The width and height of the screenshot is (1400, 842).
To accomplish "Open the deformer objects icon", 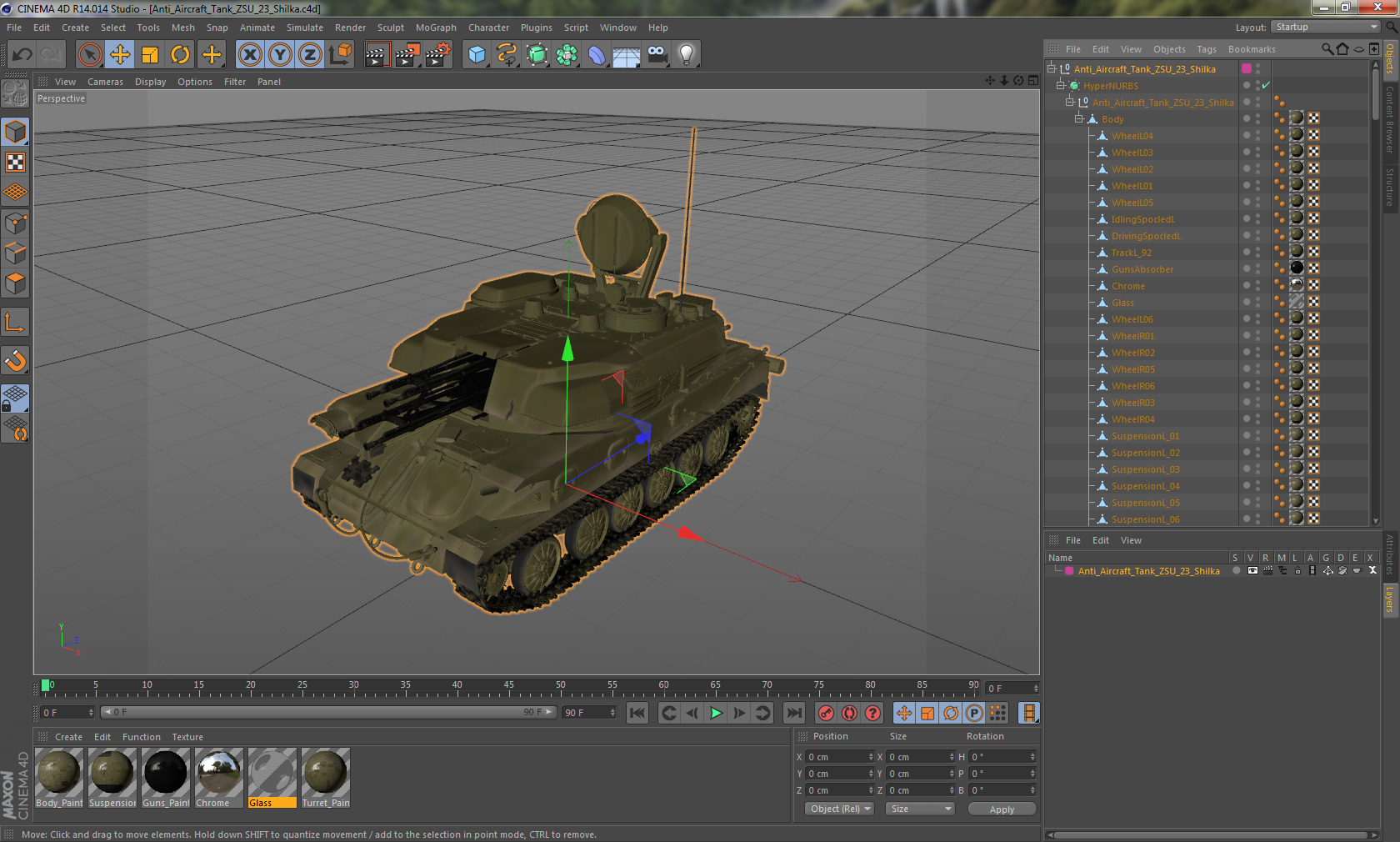I will point(597,55).
